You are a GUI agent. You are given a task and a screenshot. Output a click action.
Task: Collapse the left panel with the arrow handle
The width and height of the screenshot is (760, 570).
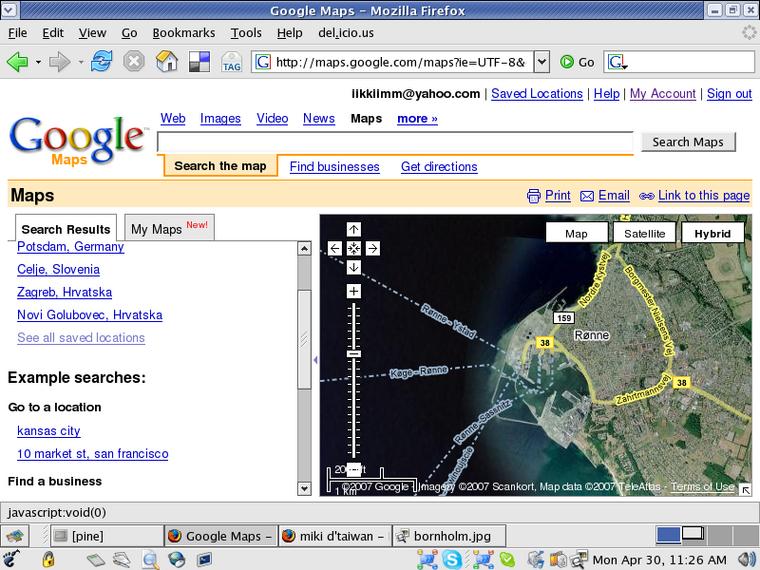[315, 359]
